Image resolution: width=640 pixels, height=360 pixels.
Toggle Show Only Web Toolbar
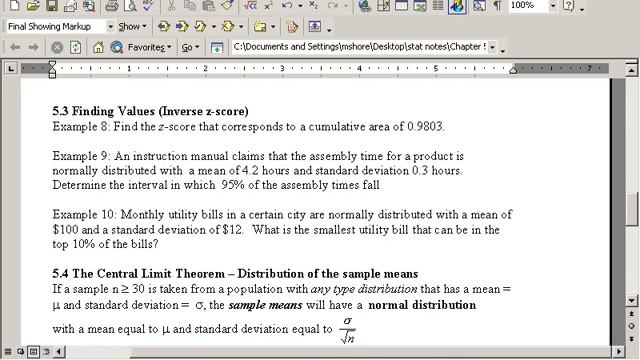point(217,48)
